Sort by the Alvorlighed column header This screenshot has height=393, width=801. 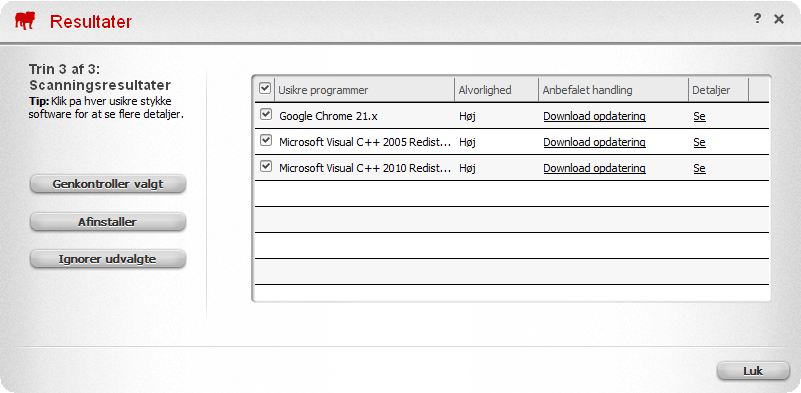click(496, 90)
